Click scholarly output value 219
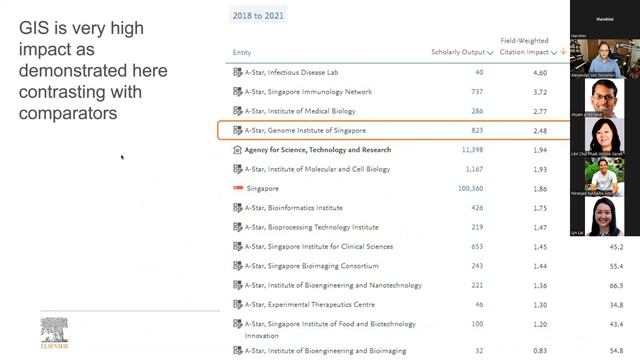Viewport: 640px width, 360px height. pos(477,227)
